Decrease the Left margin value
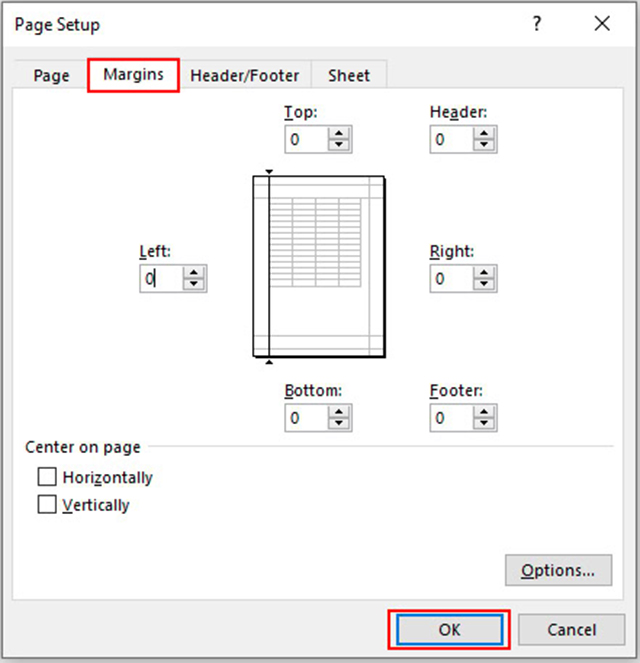Image resolution: width=640 pixels, height=663 pixels. 194,284
